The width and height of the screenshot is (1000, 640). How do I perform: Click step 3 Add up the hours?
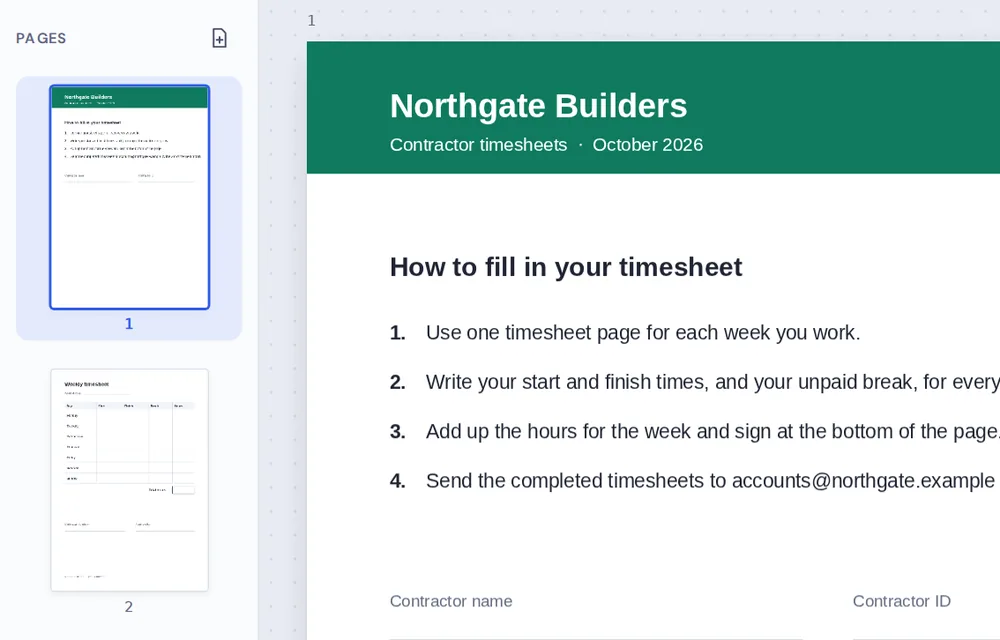[695, 432]
